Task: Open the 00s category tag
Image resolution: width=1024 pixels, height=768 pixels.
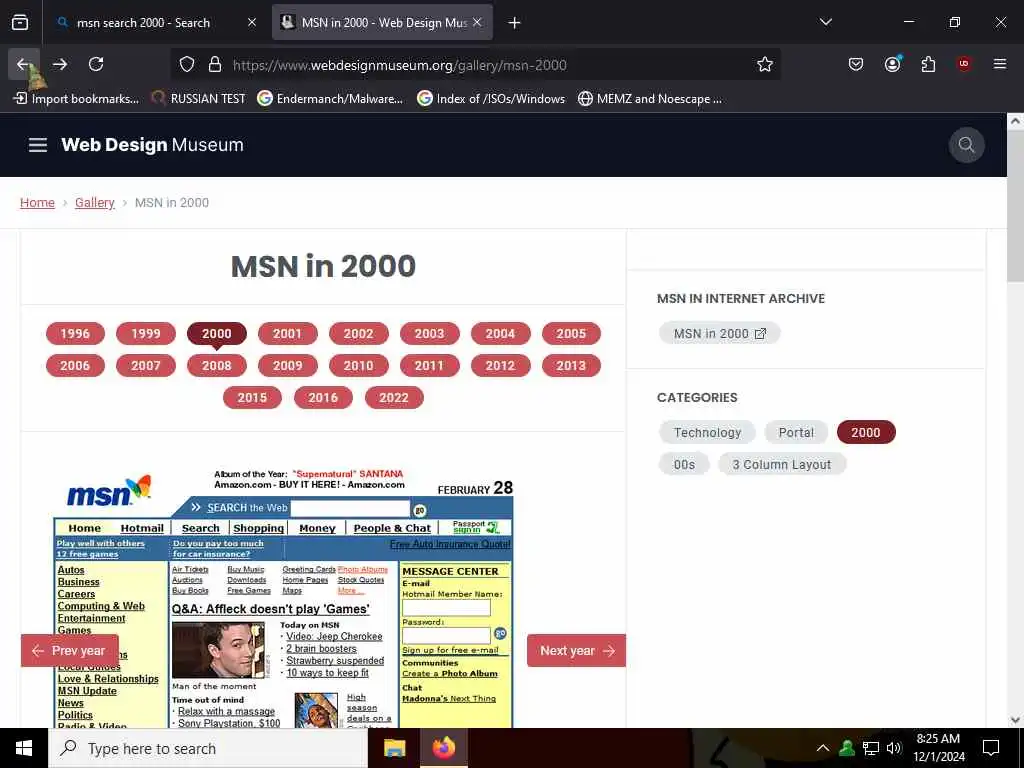Action: (x=684, y=465)
